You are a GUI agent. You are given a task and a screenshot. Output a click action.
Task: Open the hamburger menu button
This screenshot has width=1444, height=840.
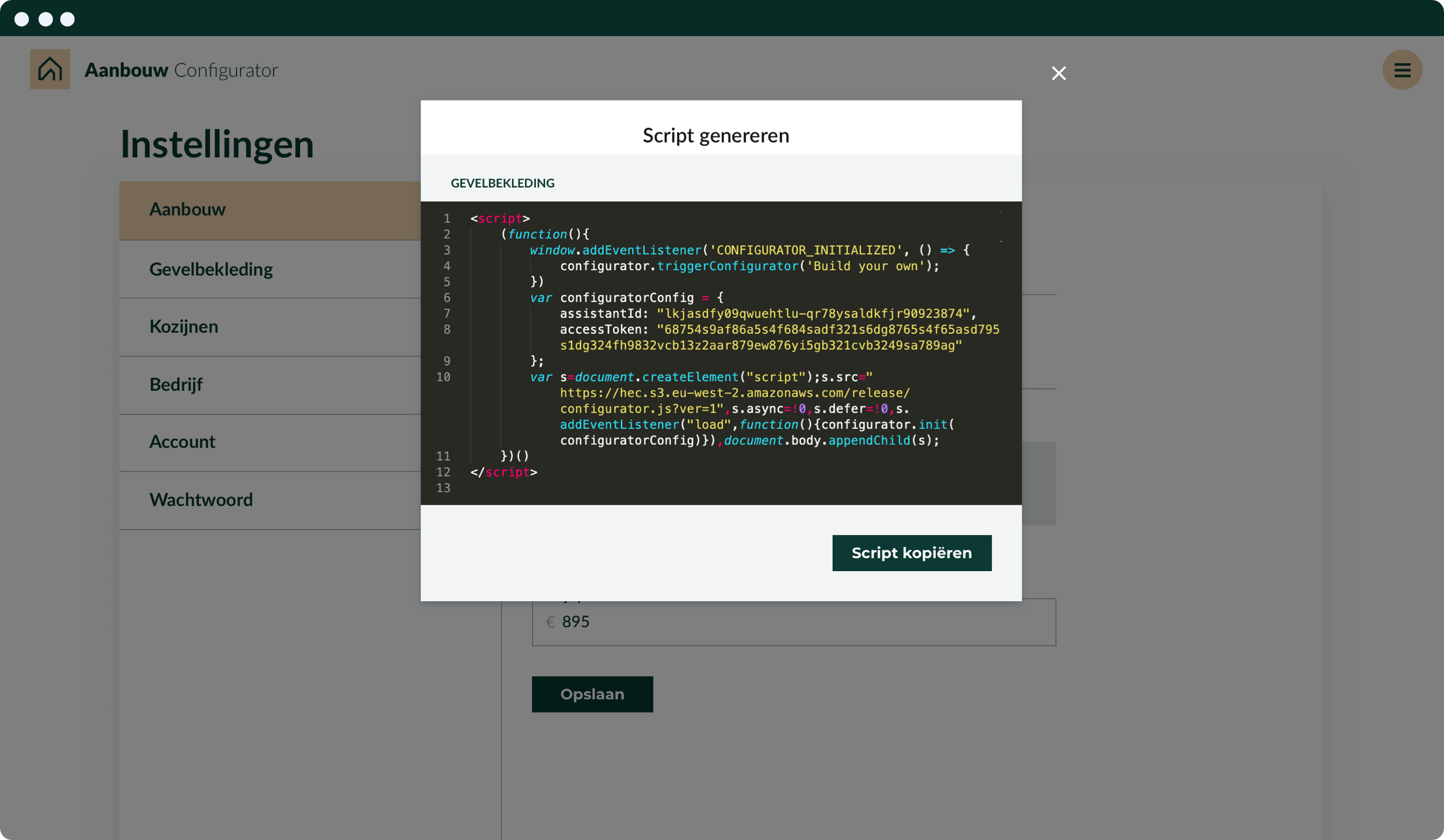[x=1402, y=70]
